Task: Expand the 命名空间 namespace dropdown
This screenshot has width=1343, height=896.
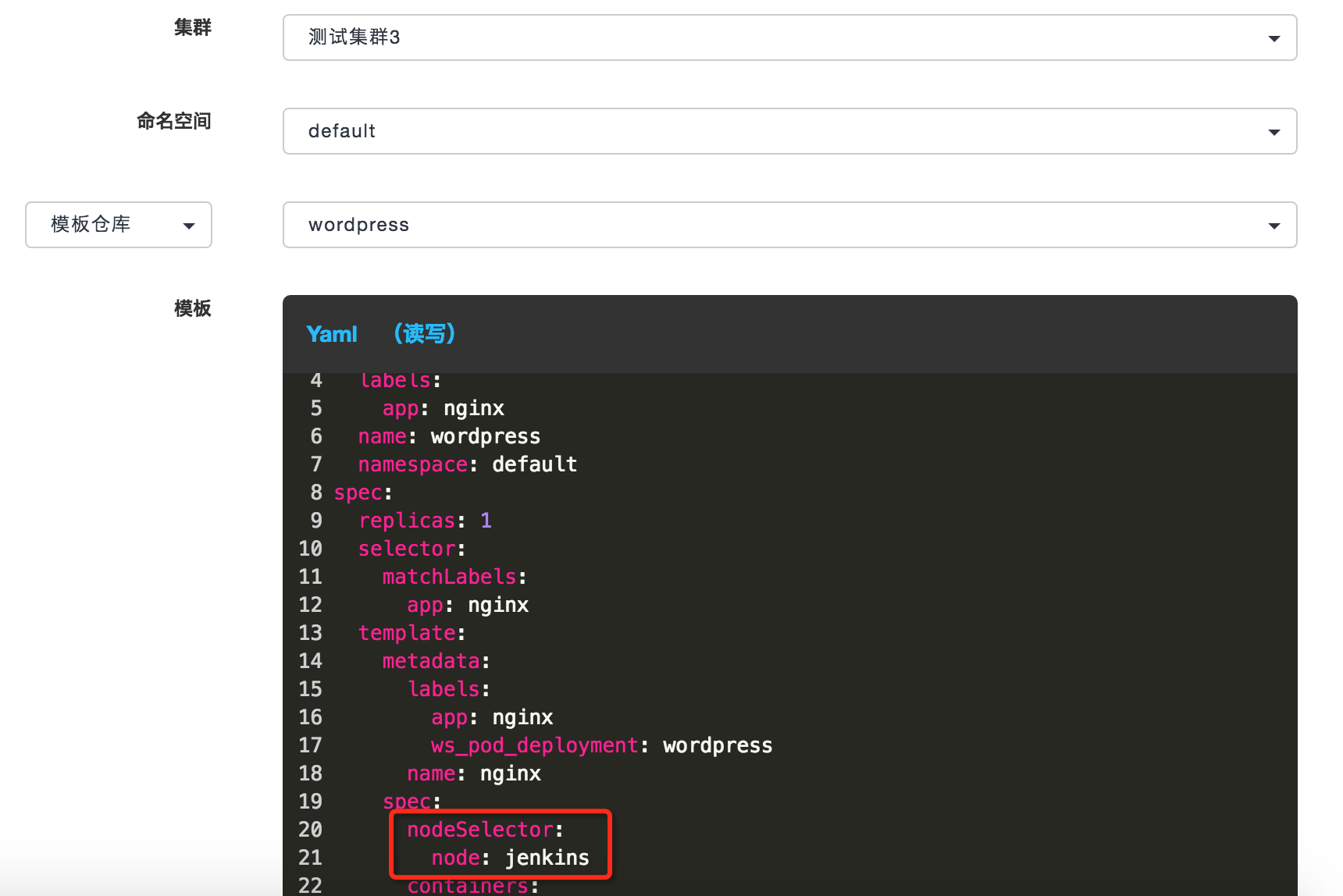Action: click(x=789, y=131)
